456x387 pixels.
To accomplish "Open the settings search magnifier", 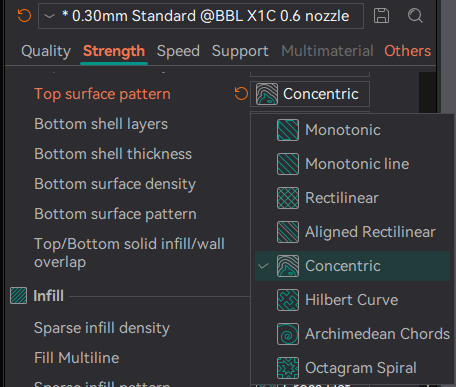I will point(415,16).
